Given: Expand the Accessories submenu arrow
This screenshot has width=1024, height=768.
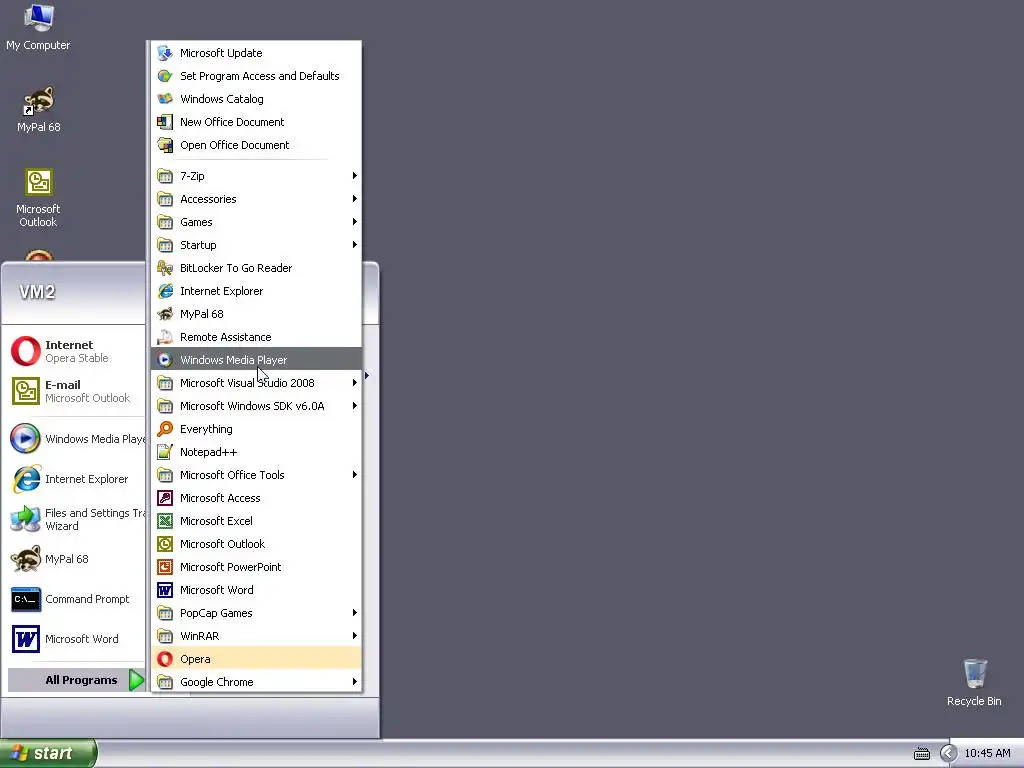Looking at the screenshot, I should 355,199.
